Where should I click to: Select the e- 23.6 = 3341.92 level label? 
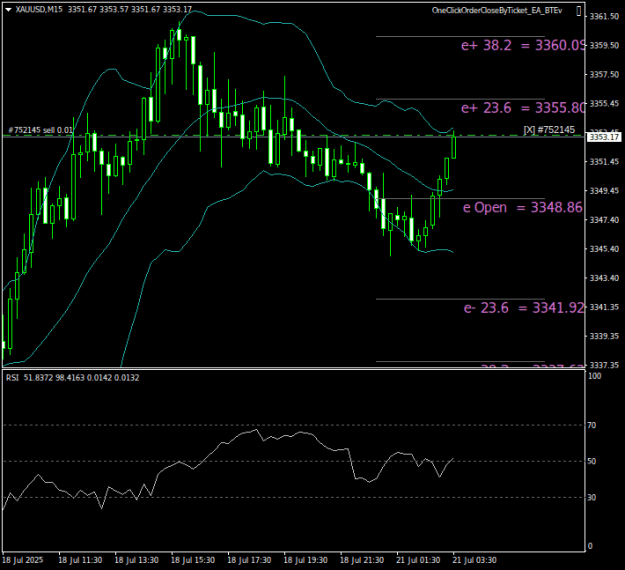pyautogui.click(x=524, y=308)
